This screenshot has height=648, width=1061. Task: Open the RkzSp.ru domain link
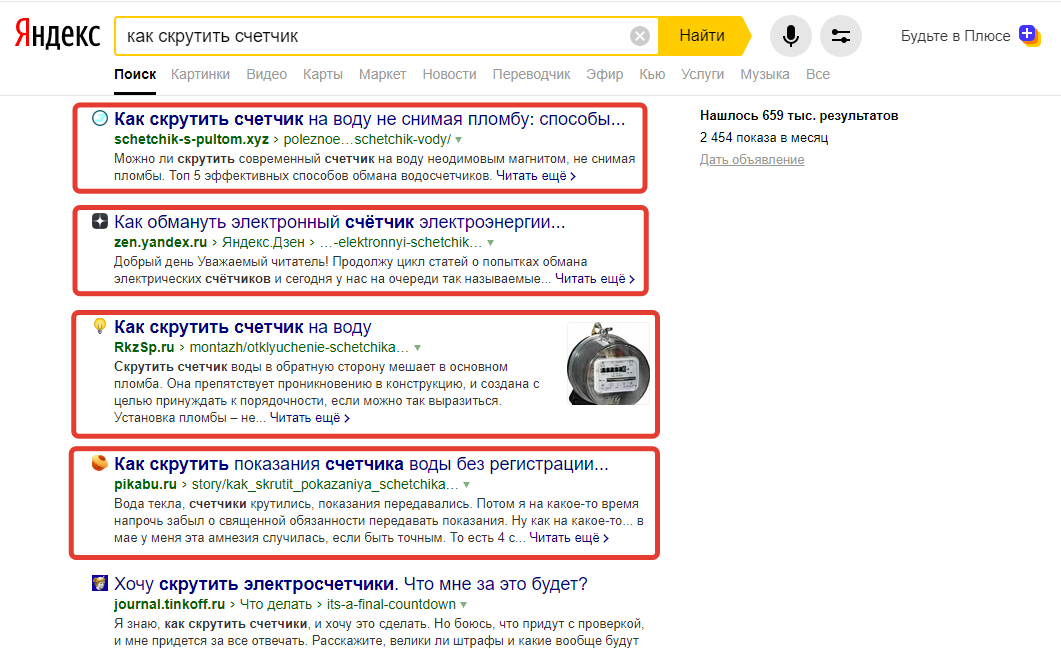coord(144,347)
